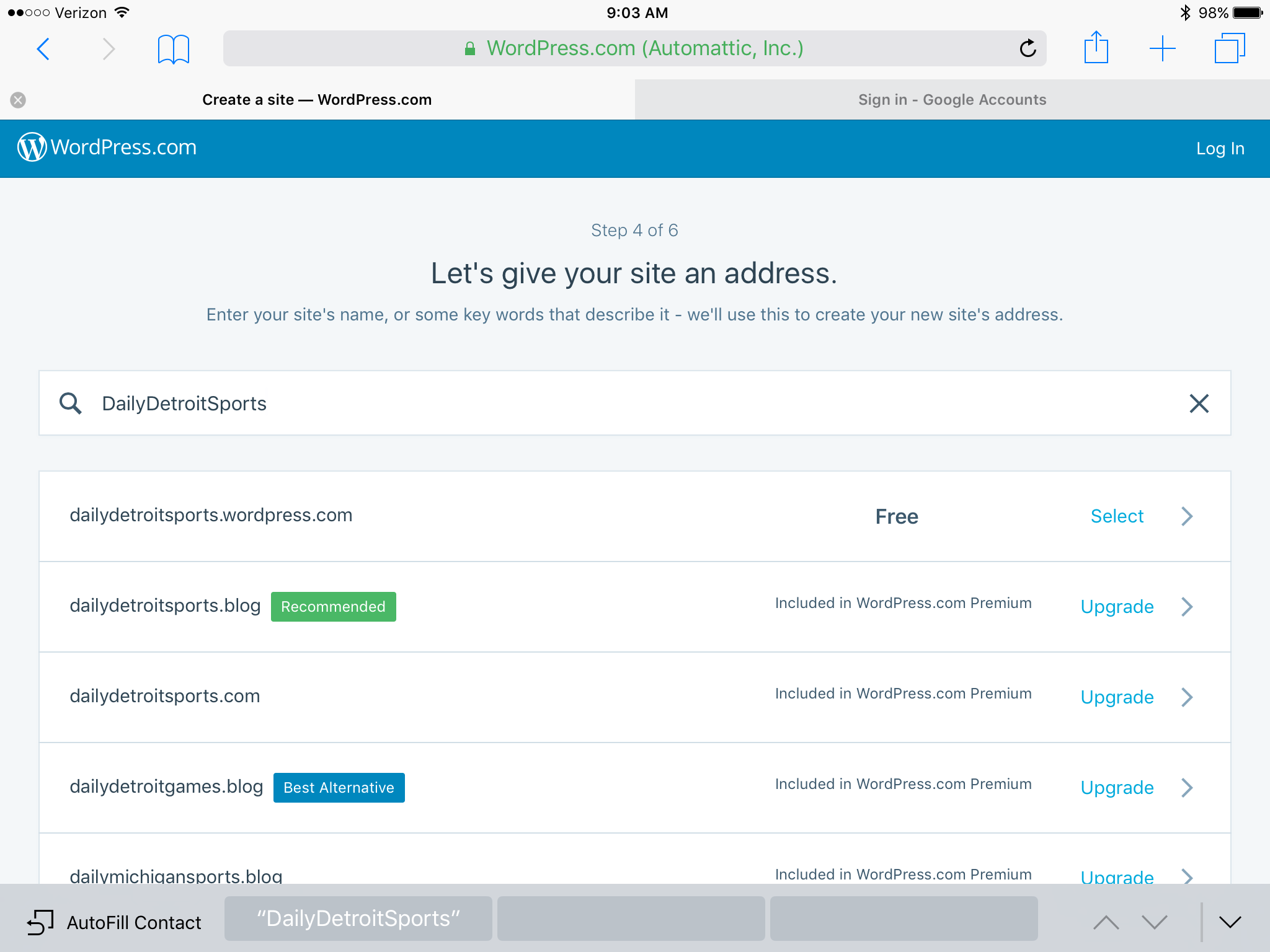
Task: Tap the AutoFill Contact button
Action: click(x=115, y=922)
